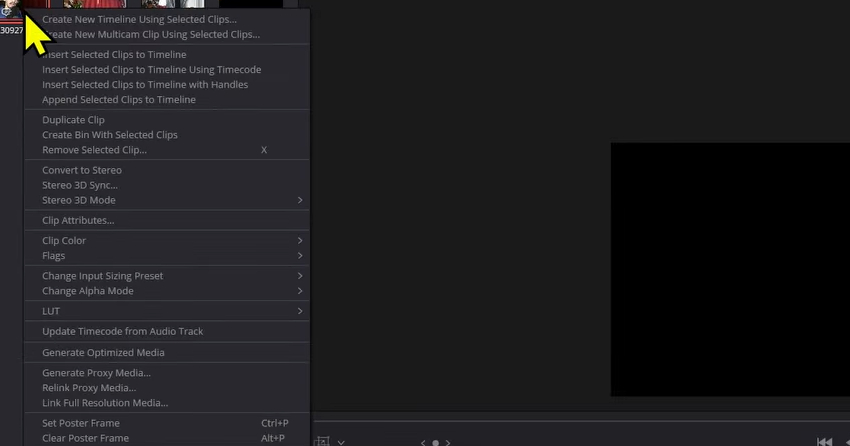Click the black viewer preview area
The height and width of the screenshot is (446, 850).
point(730,269)
